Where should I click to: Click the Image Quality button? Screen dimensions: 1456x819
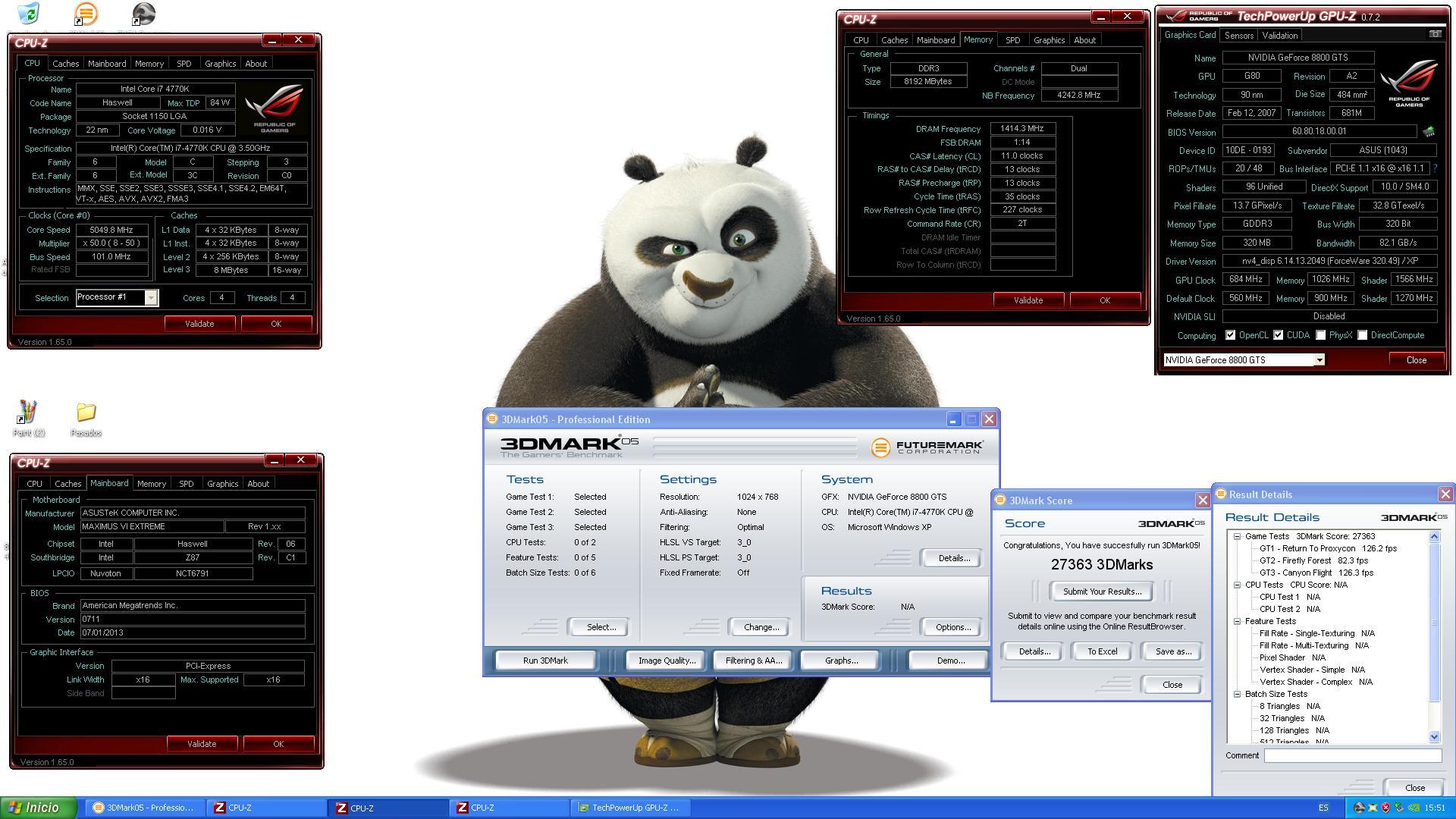point(667,661)
